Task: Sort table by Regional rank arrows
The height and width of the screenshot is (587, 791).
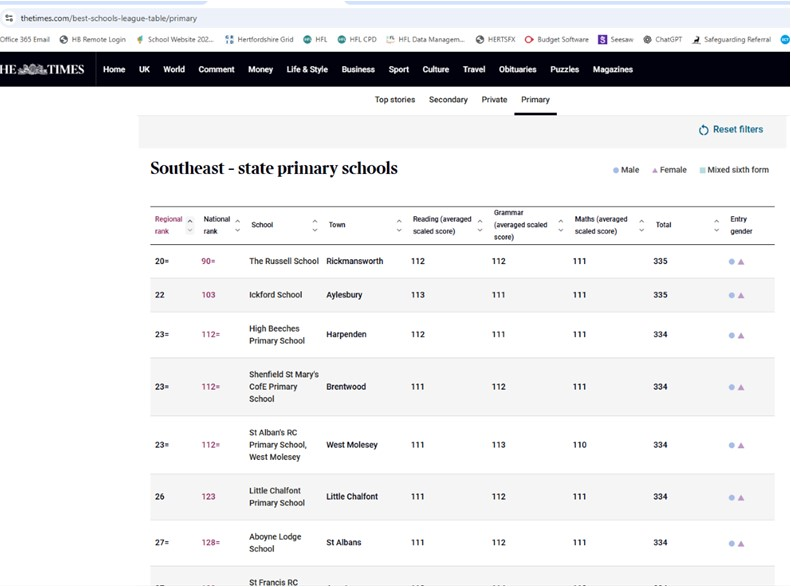Action: click(x=190, y=225)
